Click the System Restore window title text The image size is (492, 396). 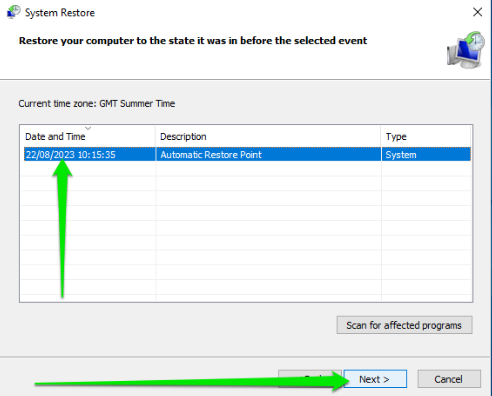(x=60, y=13)
